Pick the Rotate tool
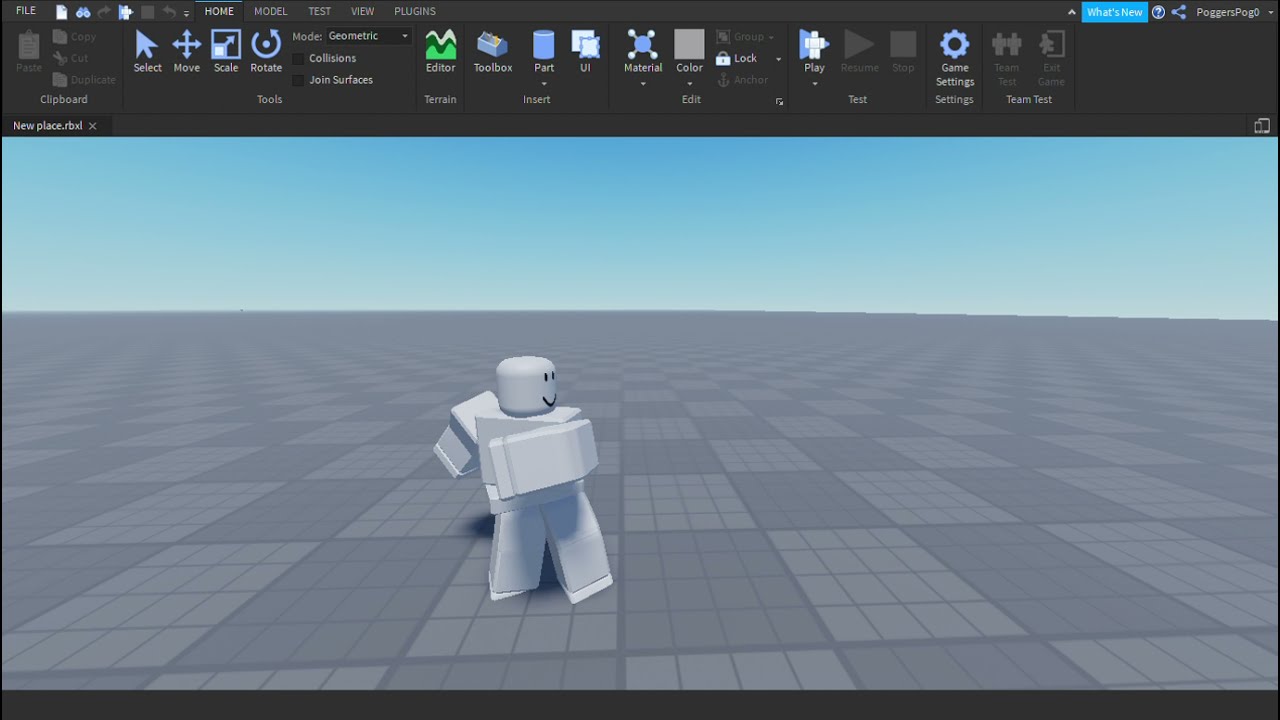This screenshot has width=1280, height=720. click(266, 51)
